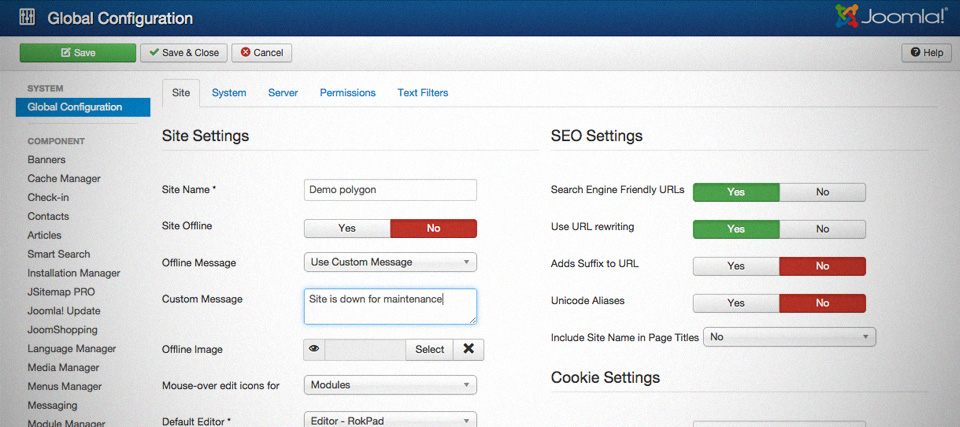The height and width of the screenshot is (427, 960).
Task: Click the Site Name input field
Action: [x=390, y=190]
